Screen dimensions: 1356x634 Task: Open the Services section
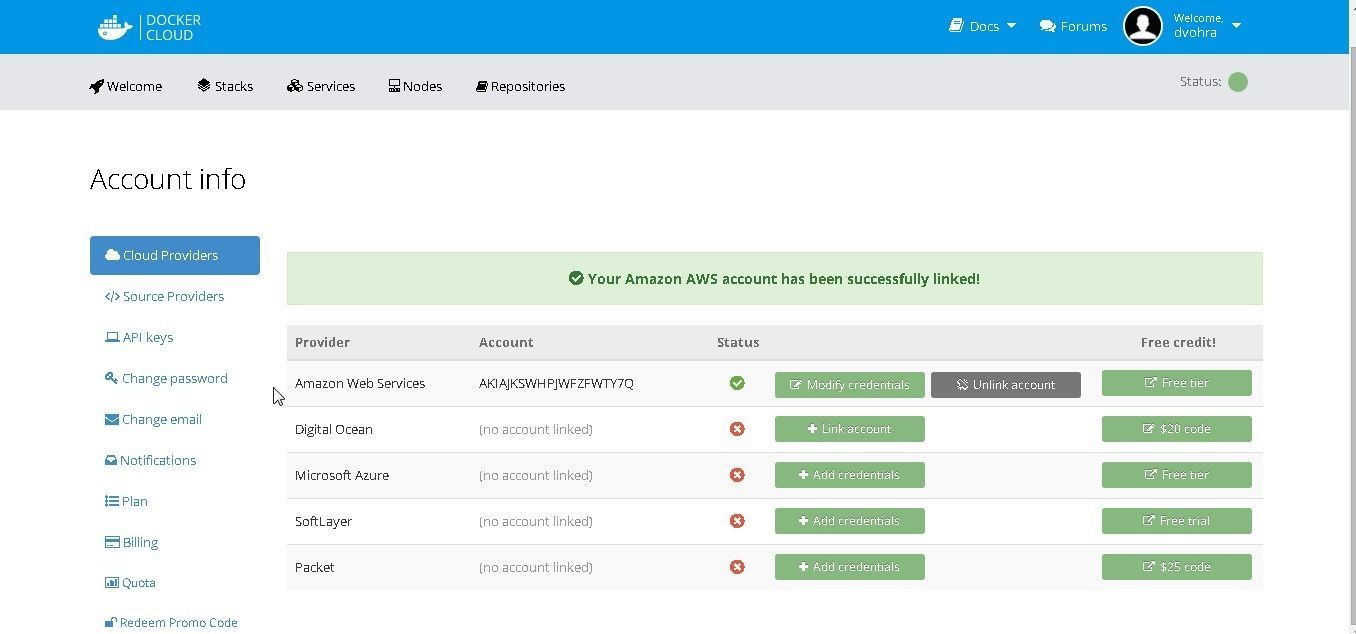click(321, 86)
